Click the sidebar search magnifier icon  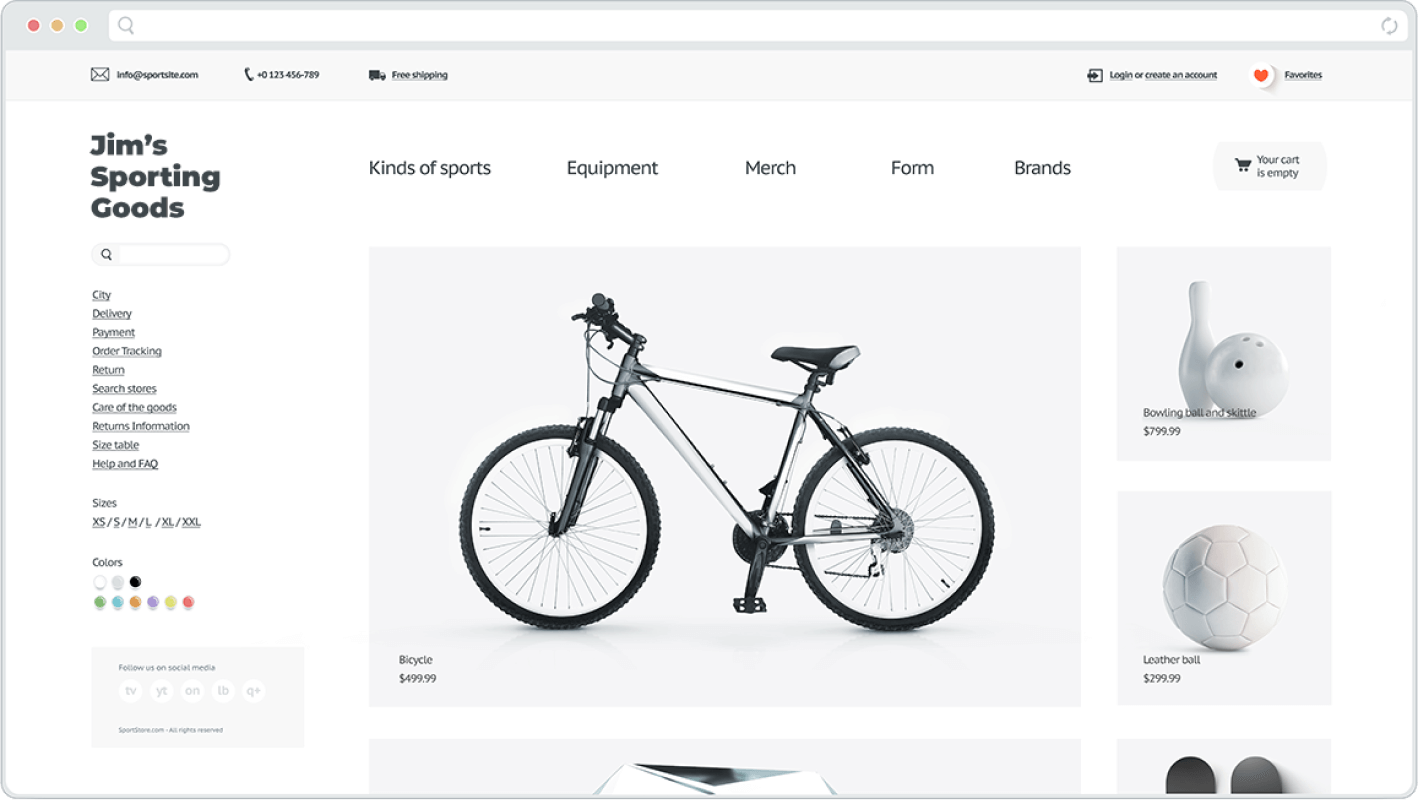click(x=106, y=255)
